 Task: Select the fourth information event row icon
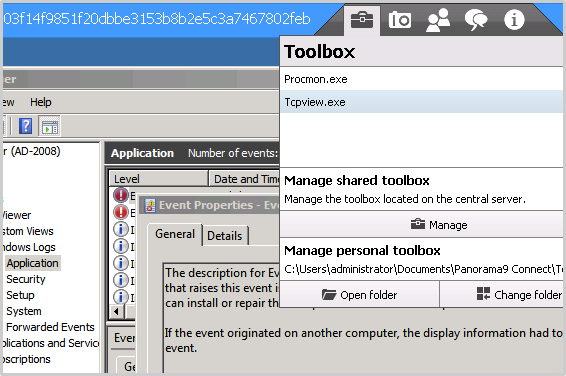pyautogui.click(x=121, y=280)
